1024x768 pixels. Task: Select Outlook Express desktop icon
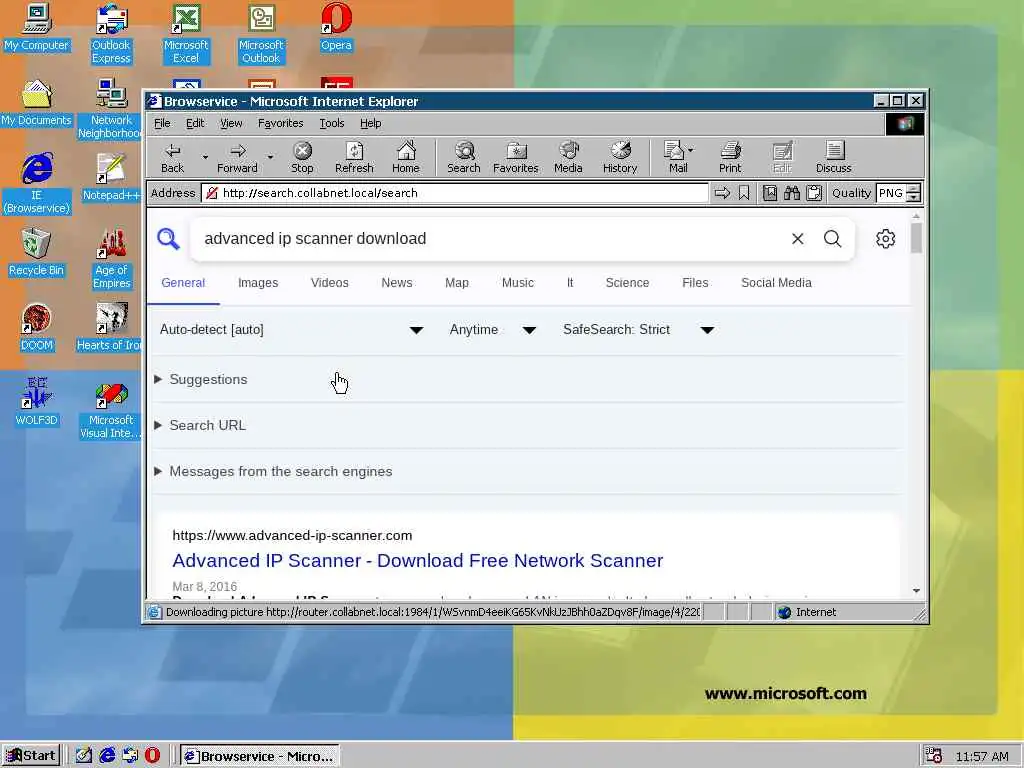[x=111, y=34]
